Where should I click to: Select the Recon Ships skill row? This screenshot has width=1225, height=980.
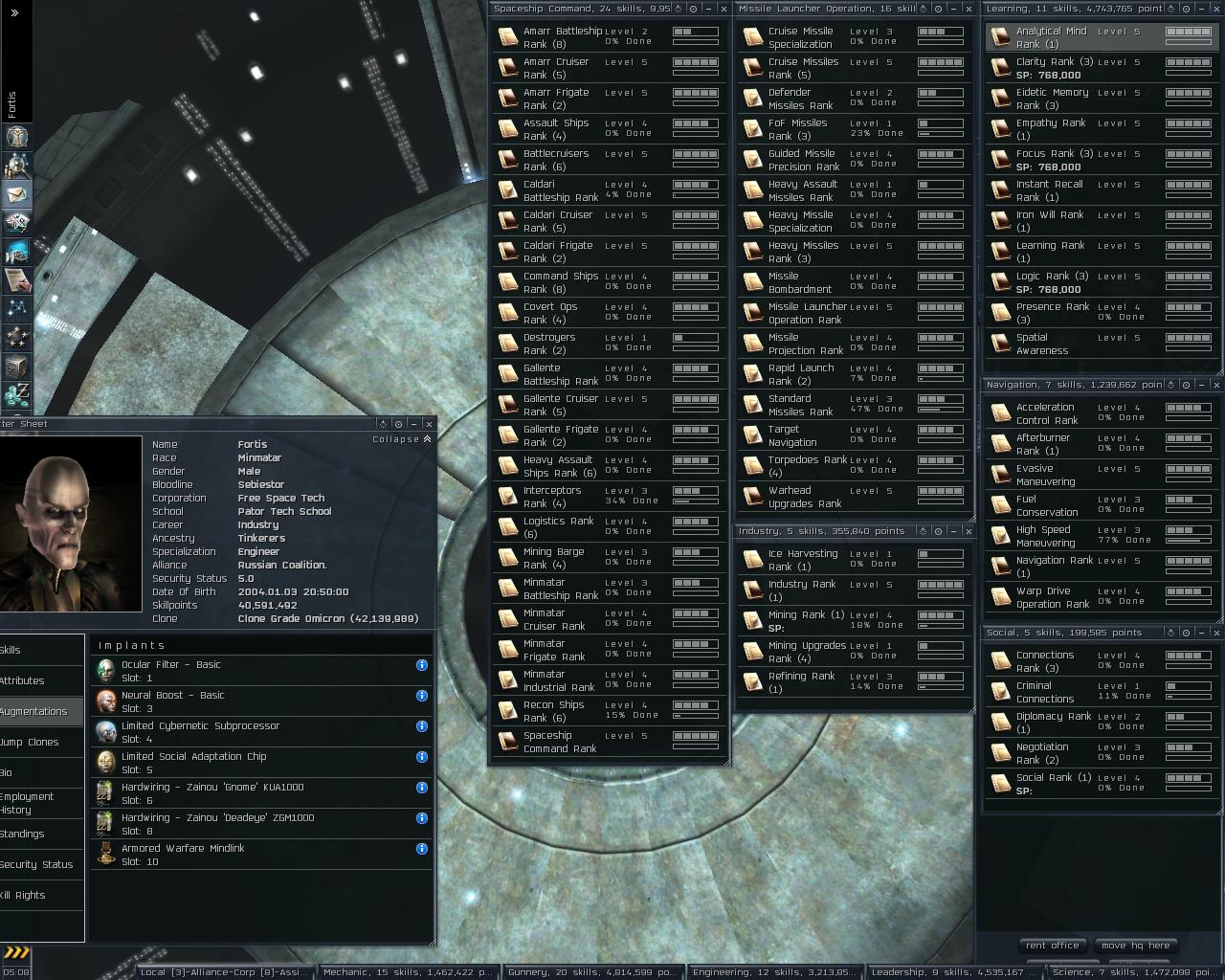610,711
